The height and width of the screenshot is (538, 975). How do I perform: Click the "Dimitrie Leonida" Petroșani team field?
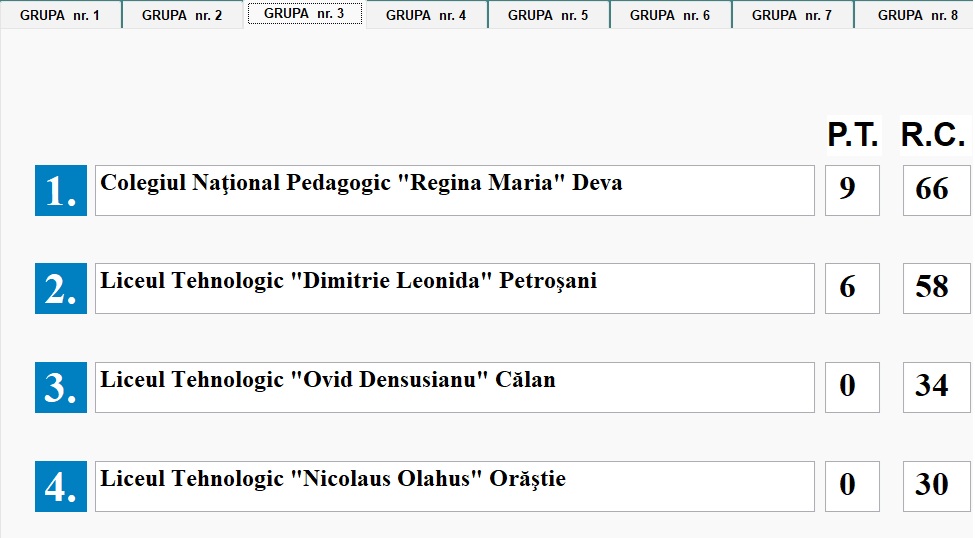[x=454, y=289]
